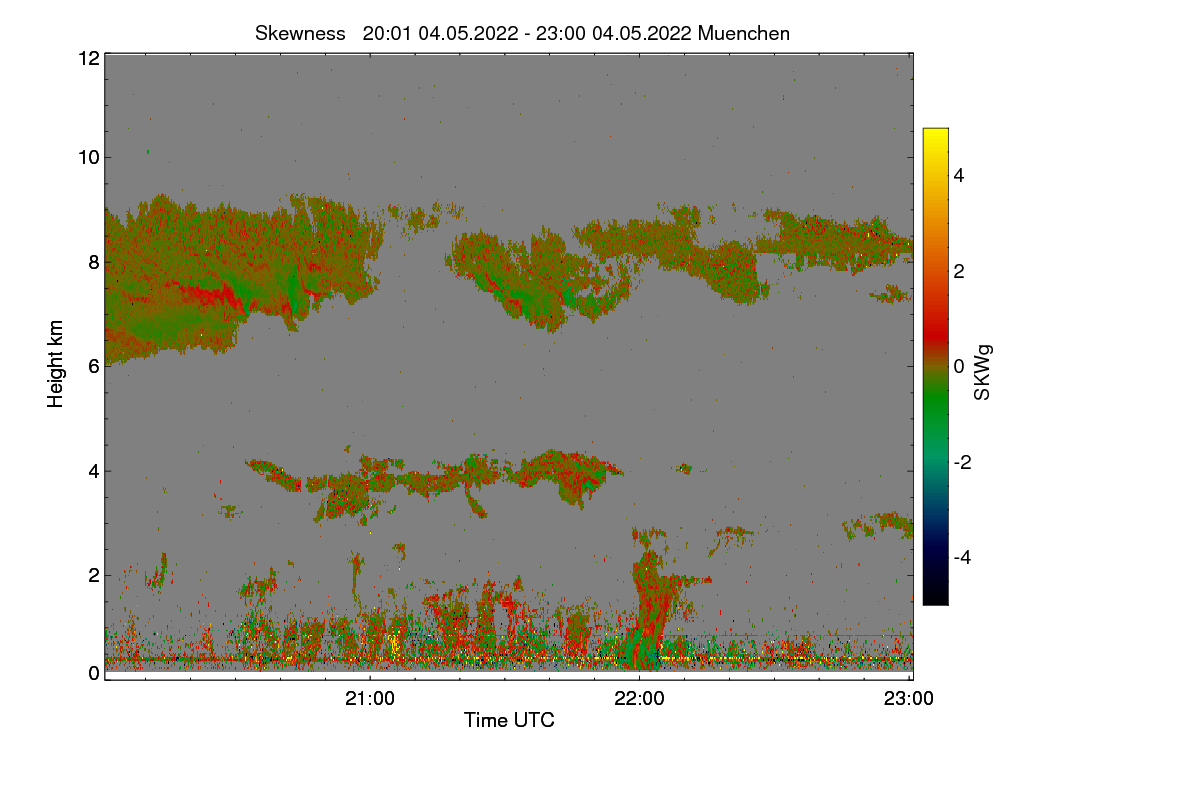This screenshot has width=1200, height=800.
Task: Click the colorbar value 2
Action: (959, 271)
